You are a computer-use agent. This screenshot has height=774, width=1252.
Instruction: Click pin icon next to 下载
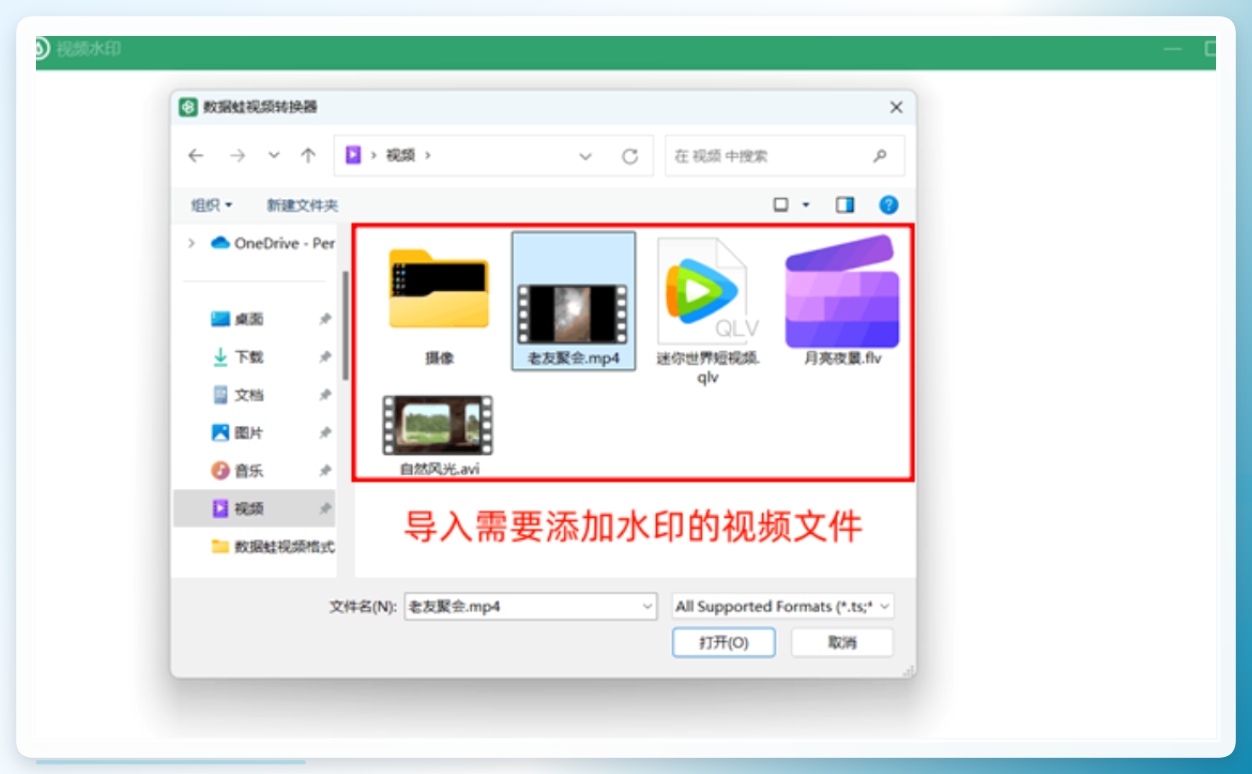pyautogui.click(x=325, y=357)
